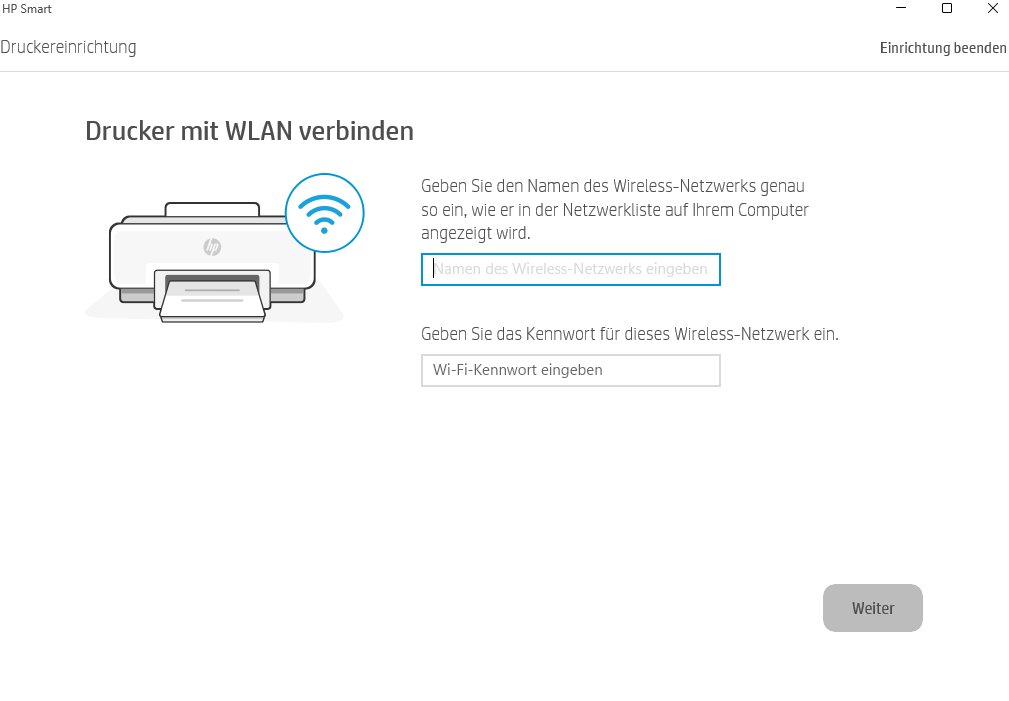Close the HP Smart window
Image resolution: width=1009 pixels, height=701 pixels.
(x=992, y=8)
